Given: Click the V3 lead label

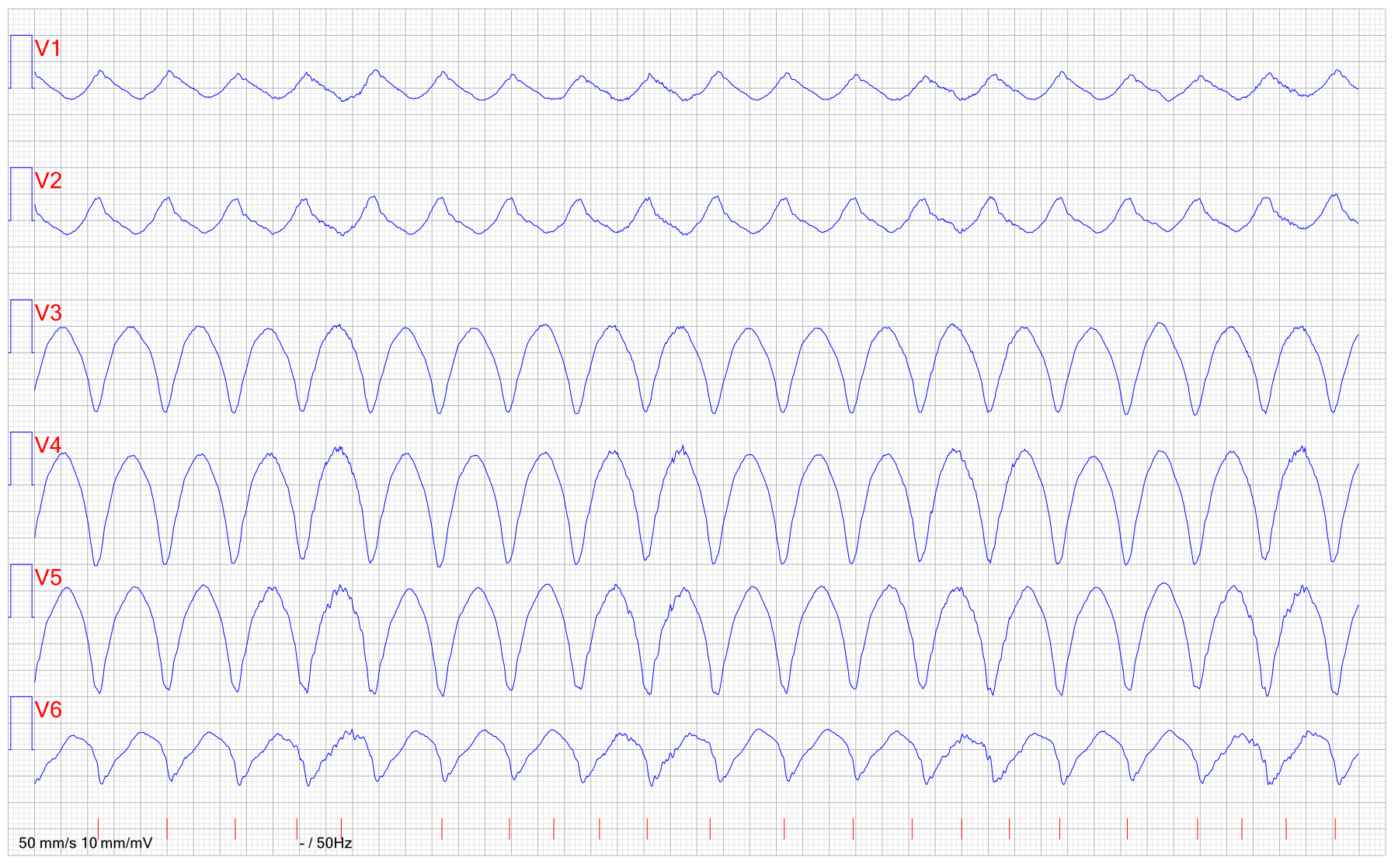Looking at the screenshot, I should click(x=48, y=313).
